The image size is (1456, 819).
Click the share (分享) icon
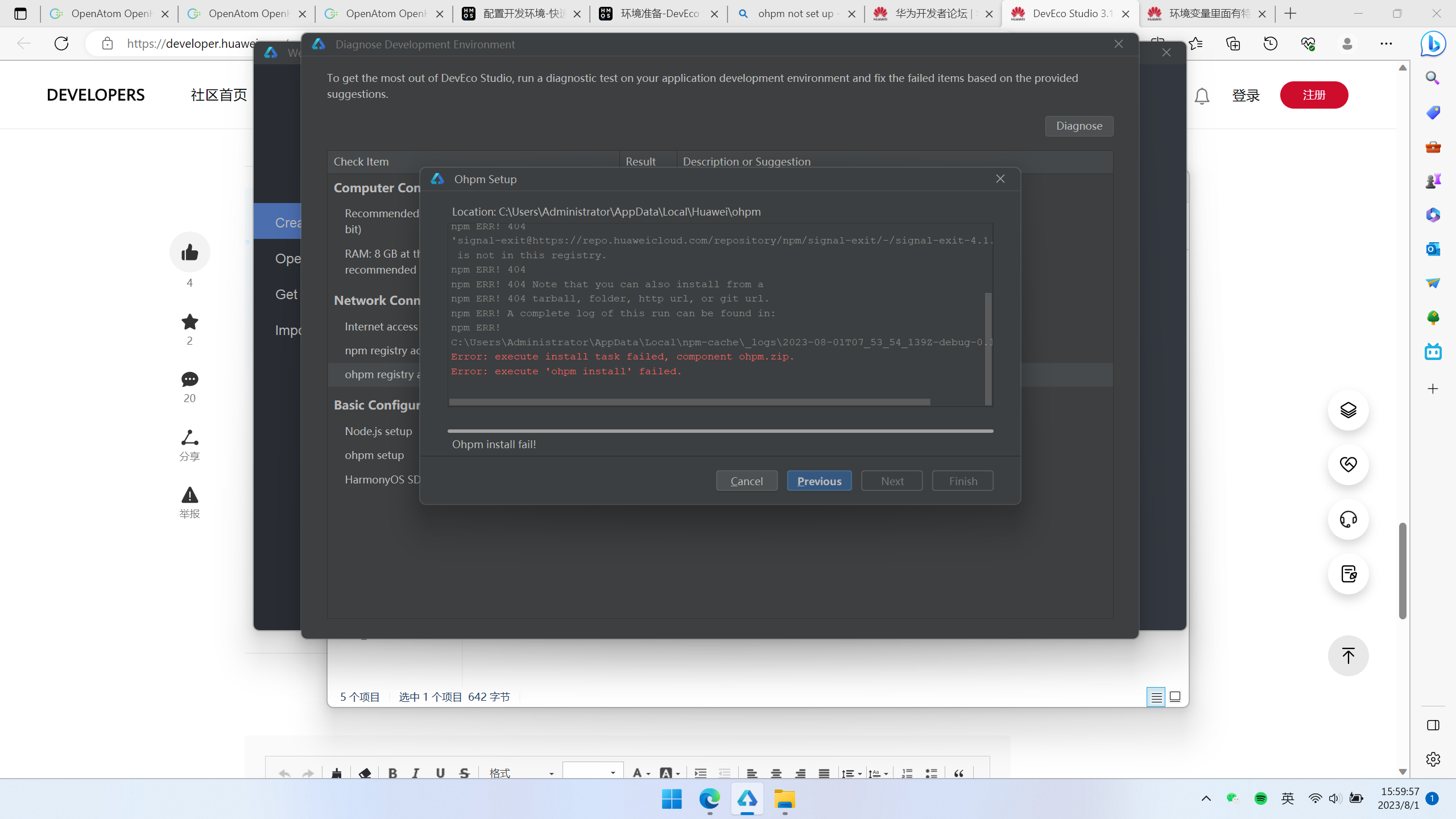[189, 438]
